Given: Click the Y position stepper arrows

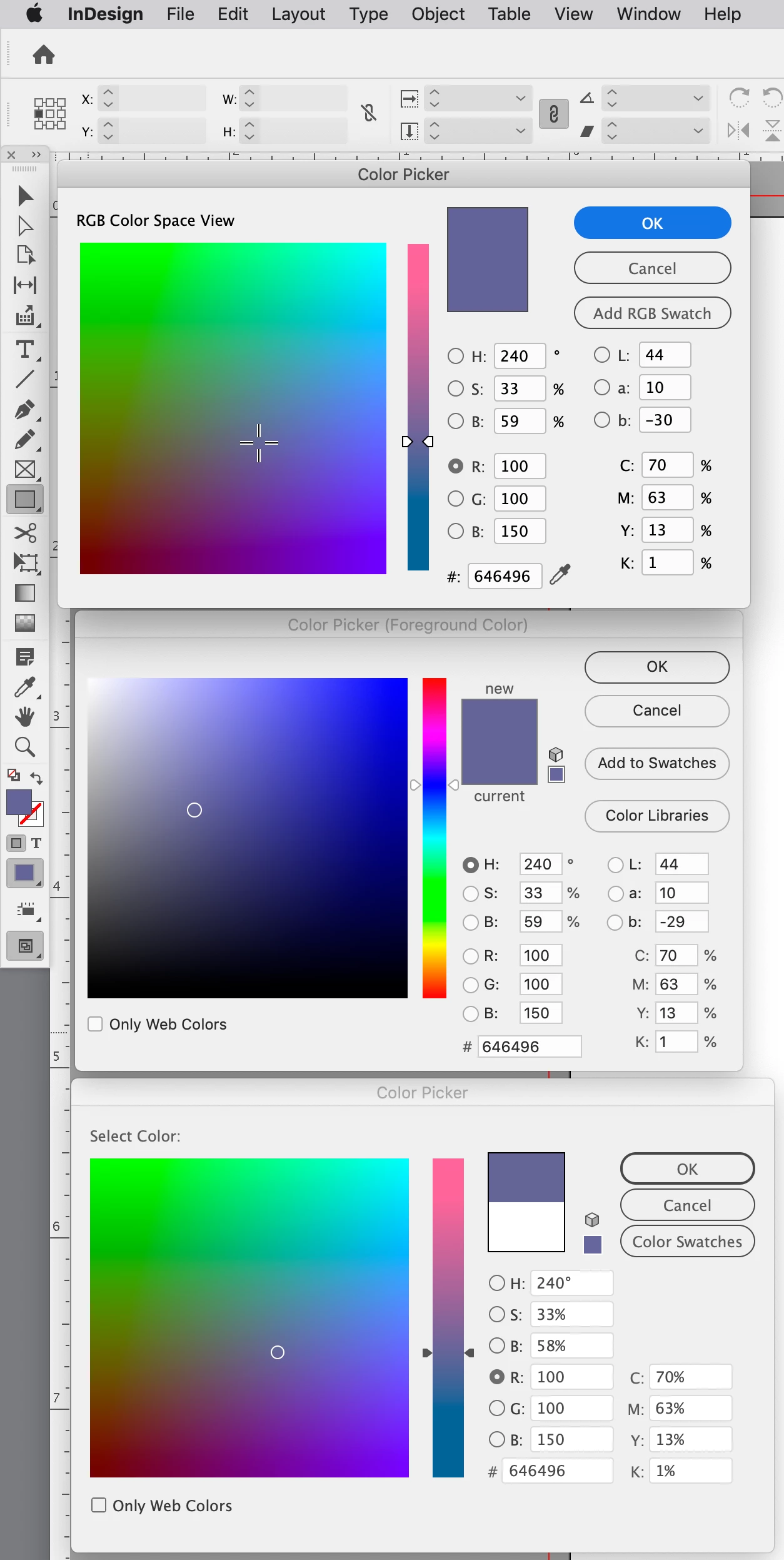Looking at the screenshot, I should click(x=108, y=131).
